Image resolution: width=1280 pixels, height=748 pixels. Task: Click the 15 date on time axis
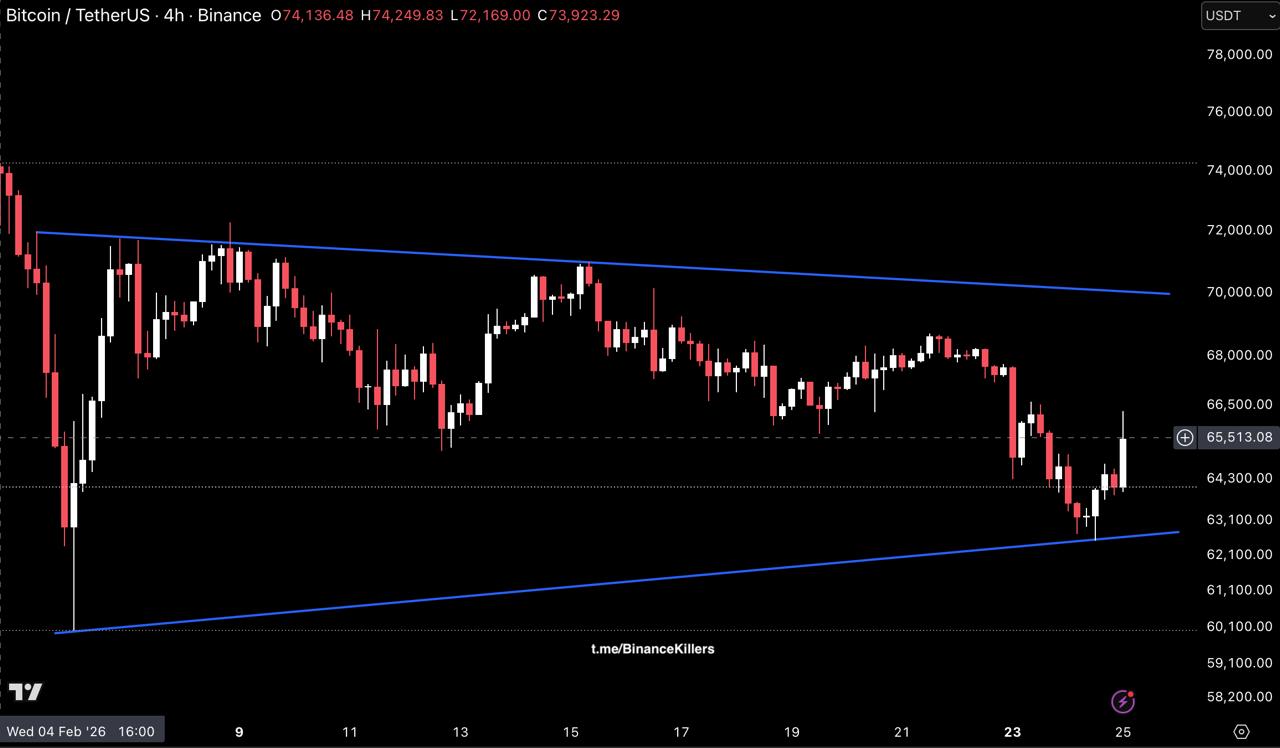[x=571, y=732]
